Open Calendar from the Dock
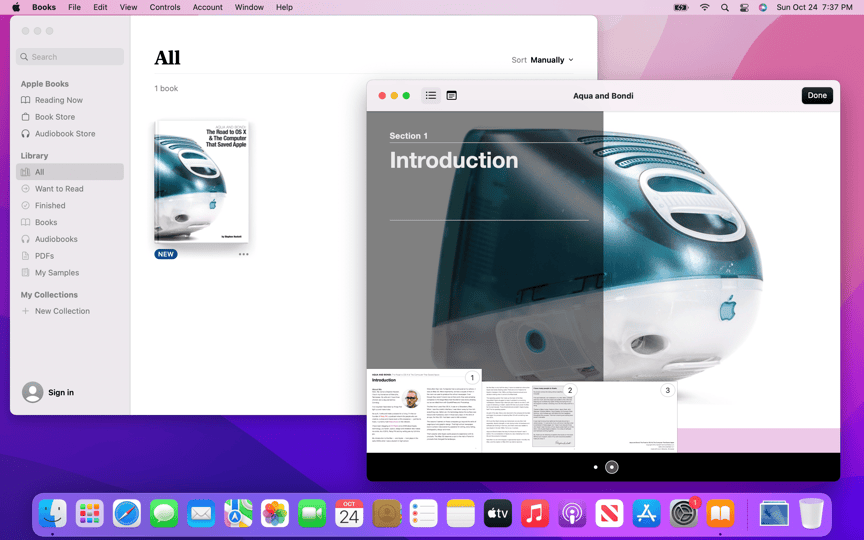 point(349,514)
